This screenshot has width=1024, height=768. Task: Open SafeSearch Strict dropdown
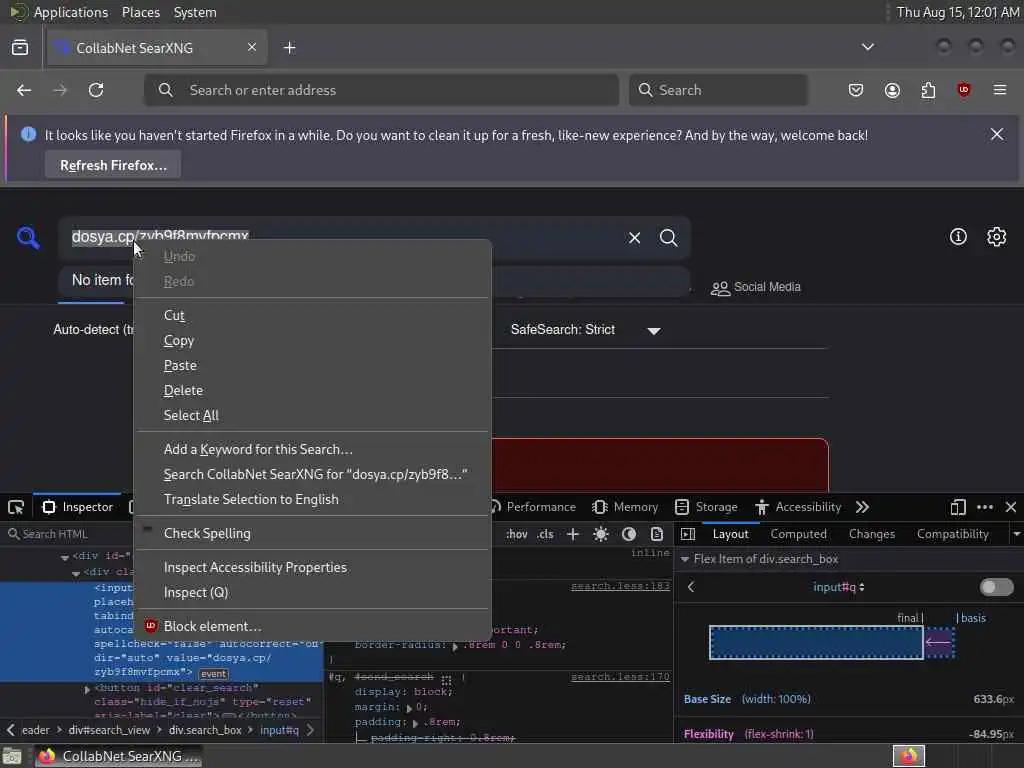tap(585, 330)
